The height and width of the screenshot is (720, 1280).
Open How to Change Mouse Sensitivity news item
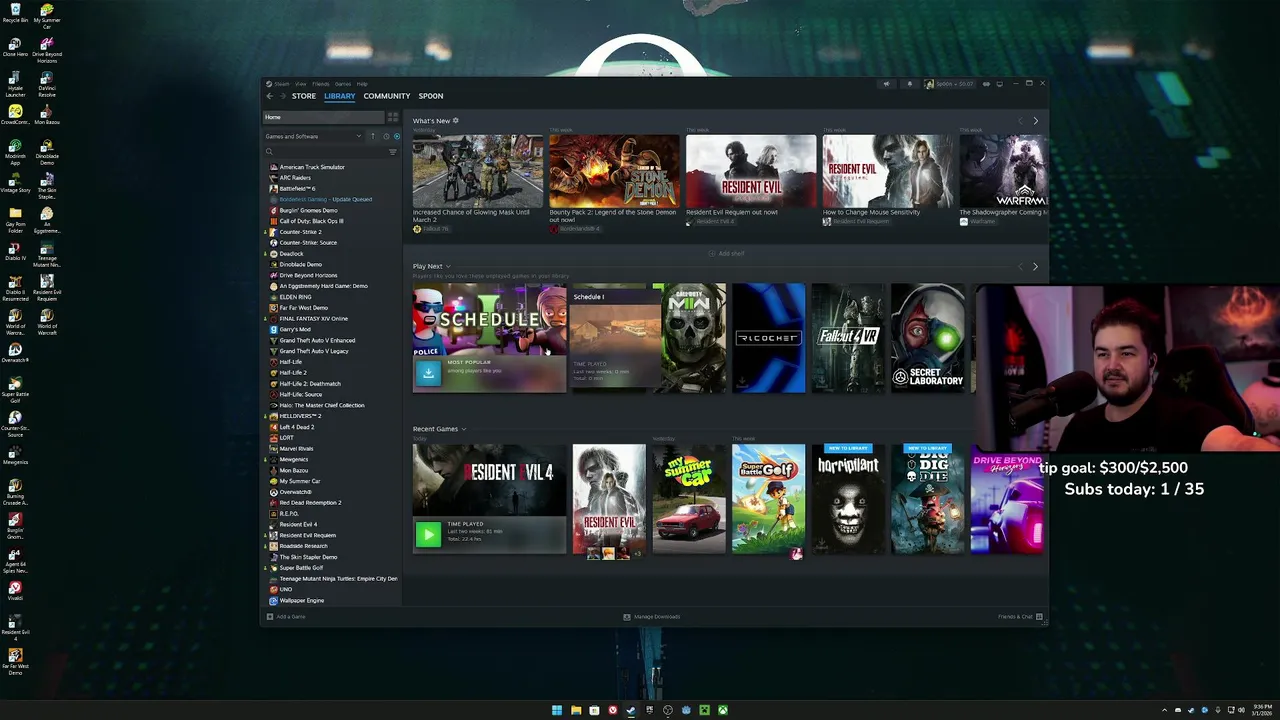coord(888,171)
